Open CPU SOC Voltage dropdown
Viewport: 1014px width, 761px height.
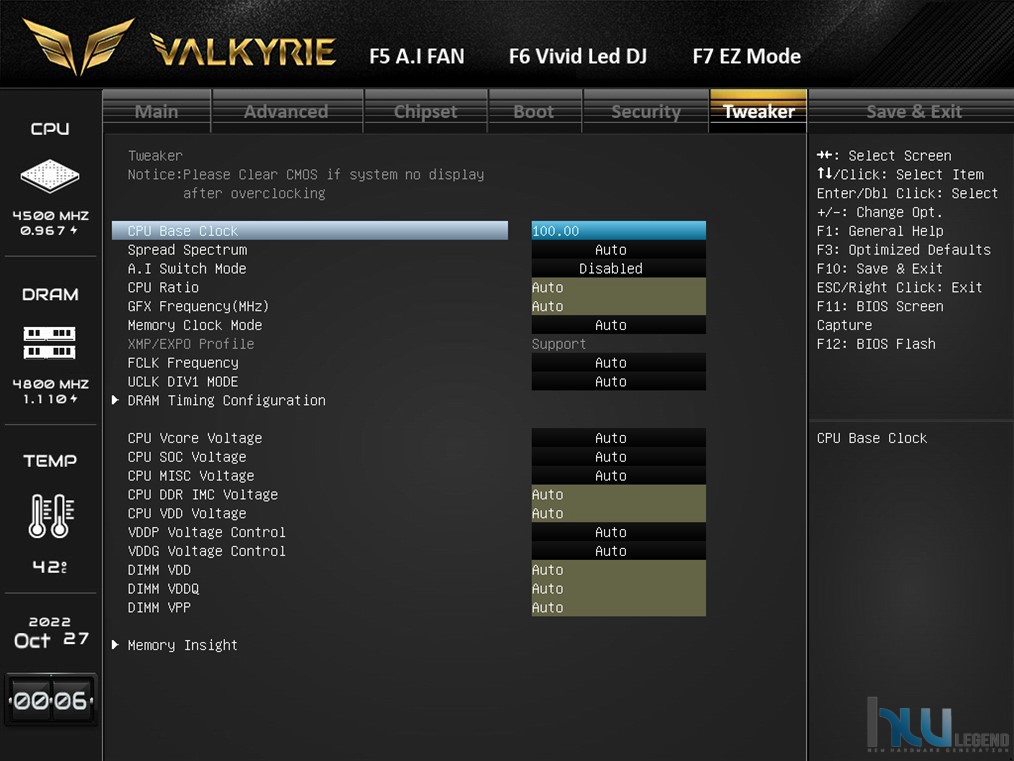coord(618,456)
